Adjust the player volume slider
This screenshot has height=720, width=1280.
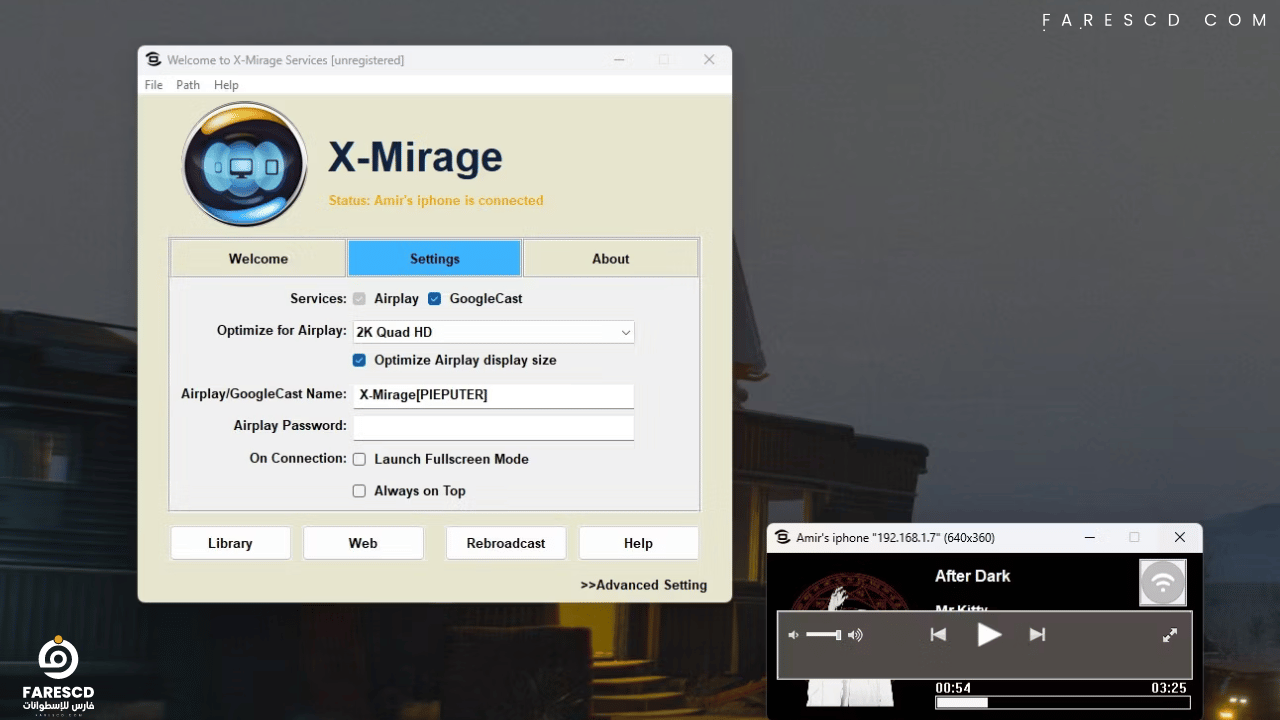click(824, 635)
